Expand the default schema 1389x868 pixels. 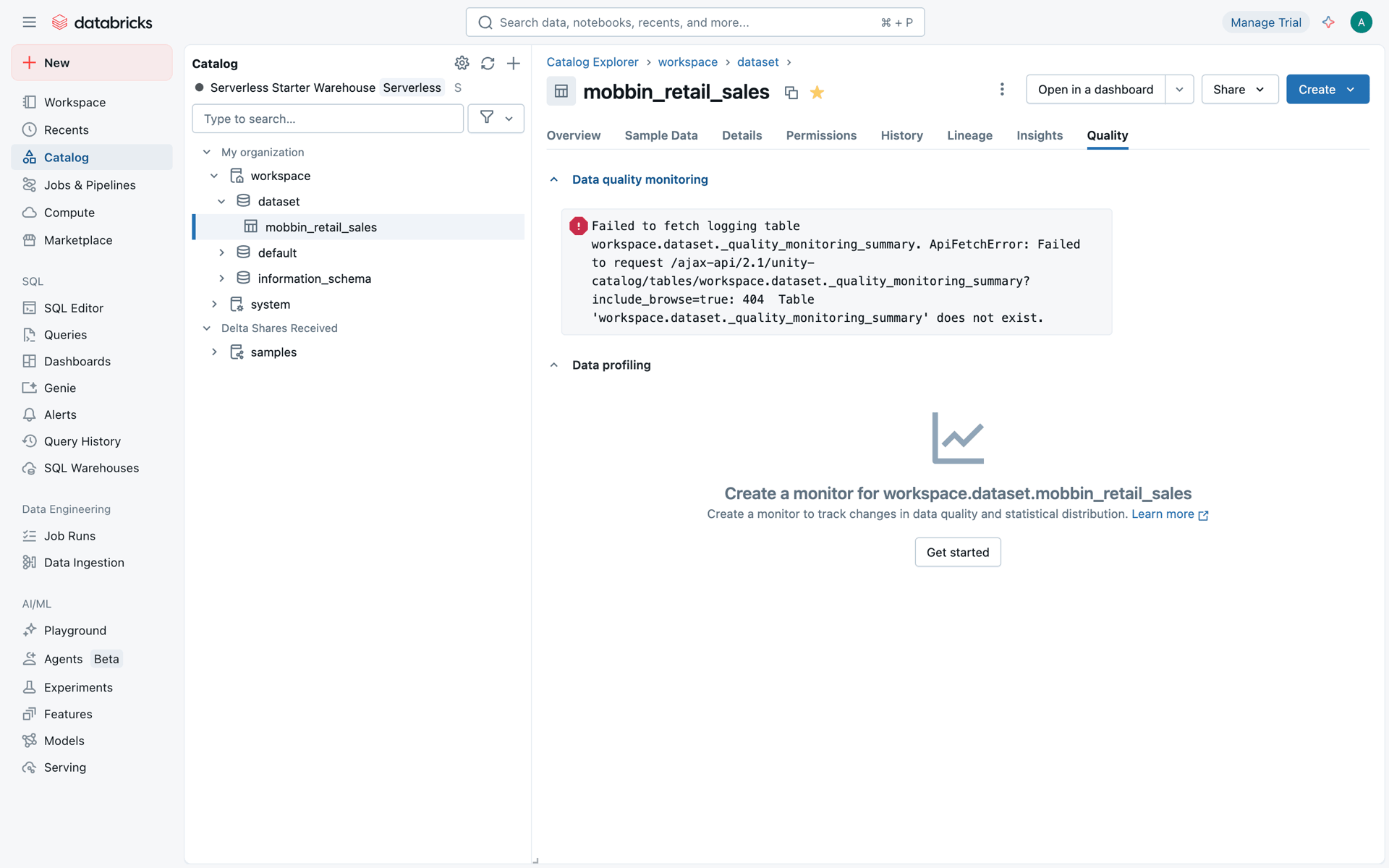coord(221,252)
